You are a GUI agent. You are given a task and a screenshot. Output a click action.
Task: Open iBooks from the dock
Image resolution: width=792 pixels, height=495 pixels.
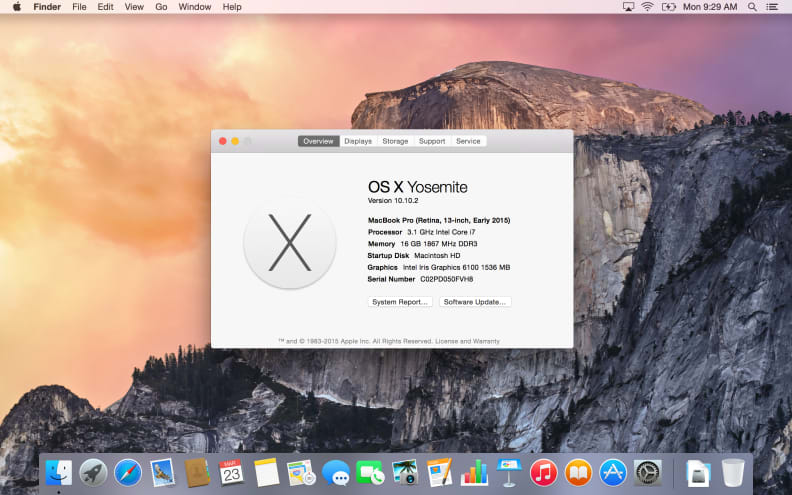pyautogui.click(x=578, y=473)
